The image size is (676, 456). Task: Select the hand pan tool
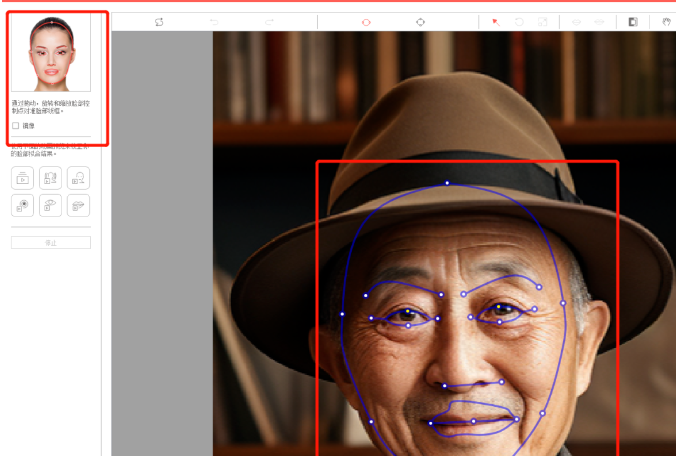[x=666, y=22]
